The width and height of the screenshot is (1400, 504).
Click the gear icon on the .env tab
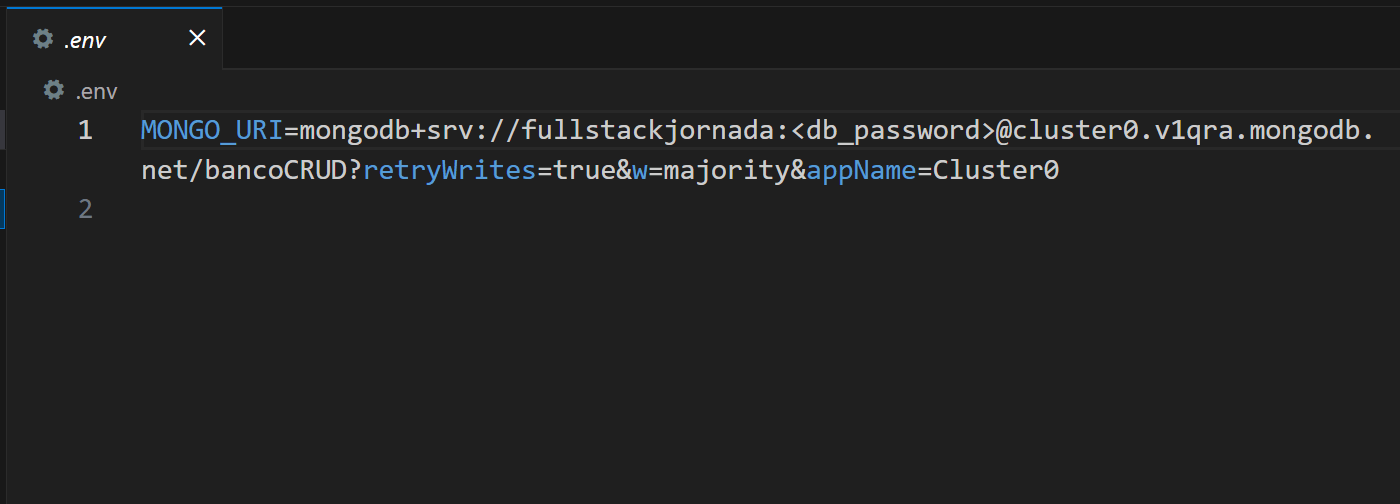point(42,39)
